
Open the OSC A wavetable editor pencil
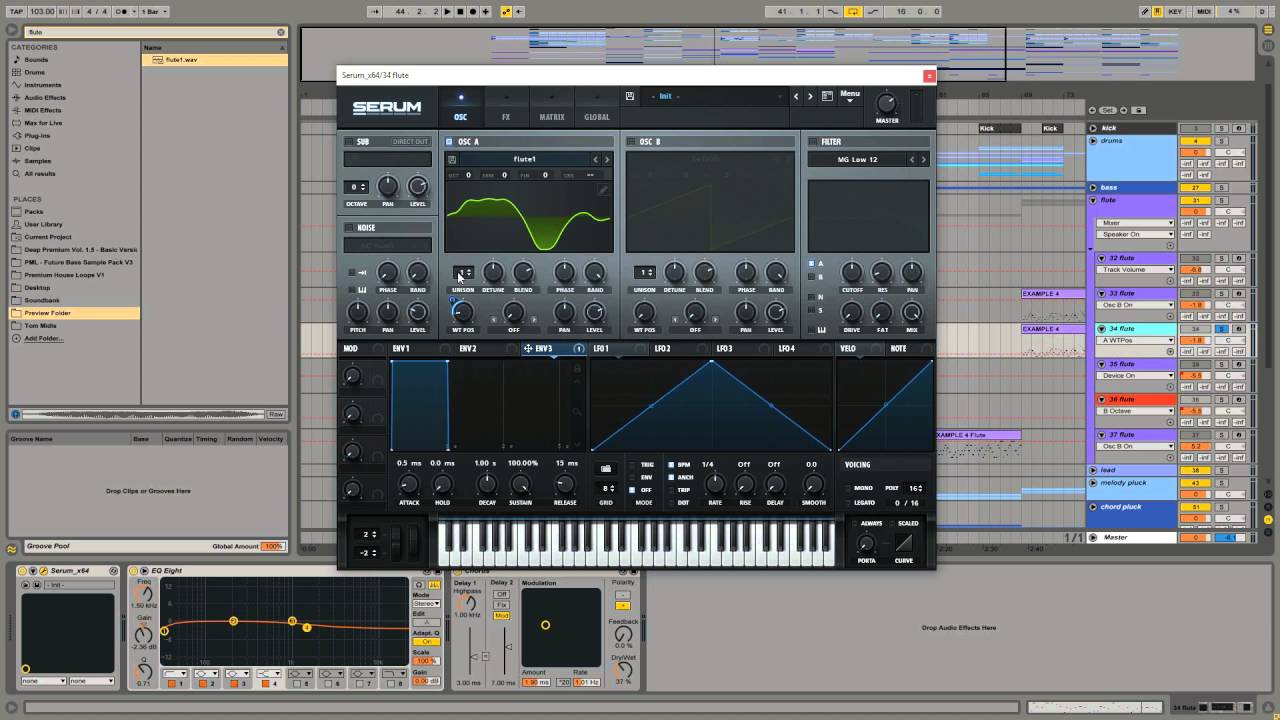pos(603,188)
